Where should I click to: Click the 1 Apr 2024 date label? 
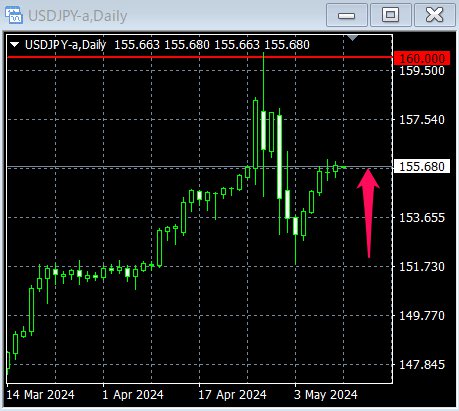(x=133, y=395)
